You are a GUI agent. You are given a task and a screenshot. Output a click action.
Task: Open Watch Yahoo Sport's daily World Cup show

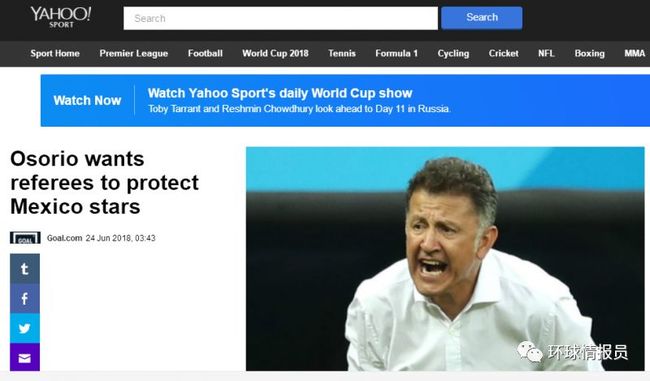click(x=280, y=93)
